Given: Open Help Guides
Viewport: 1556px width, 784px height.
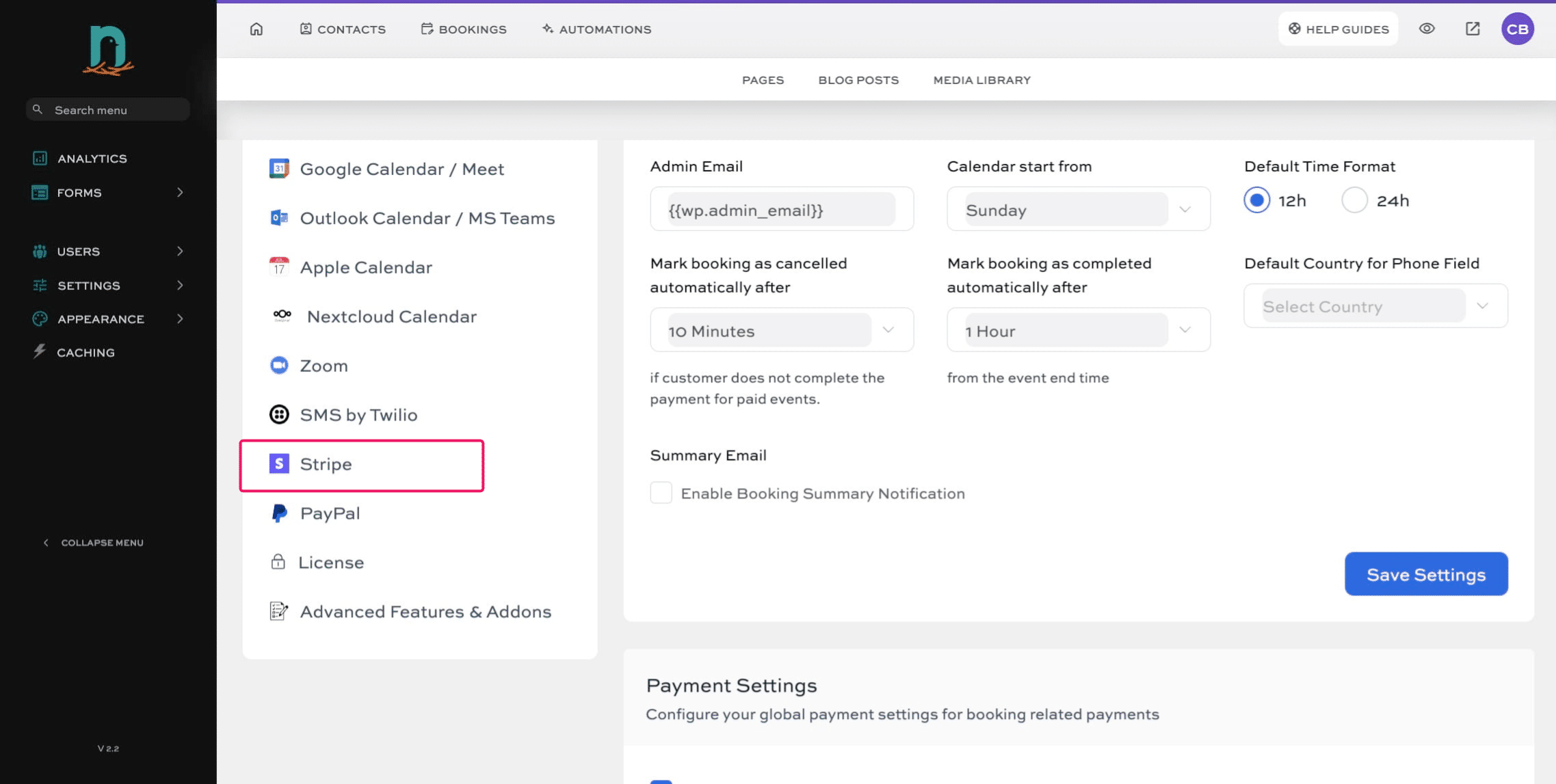Looking at the screenshot, I should click(x=1339, y=29).
